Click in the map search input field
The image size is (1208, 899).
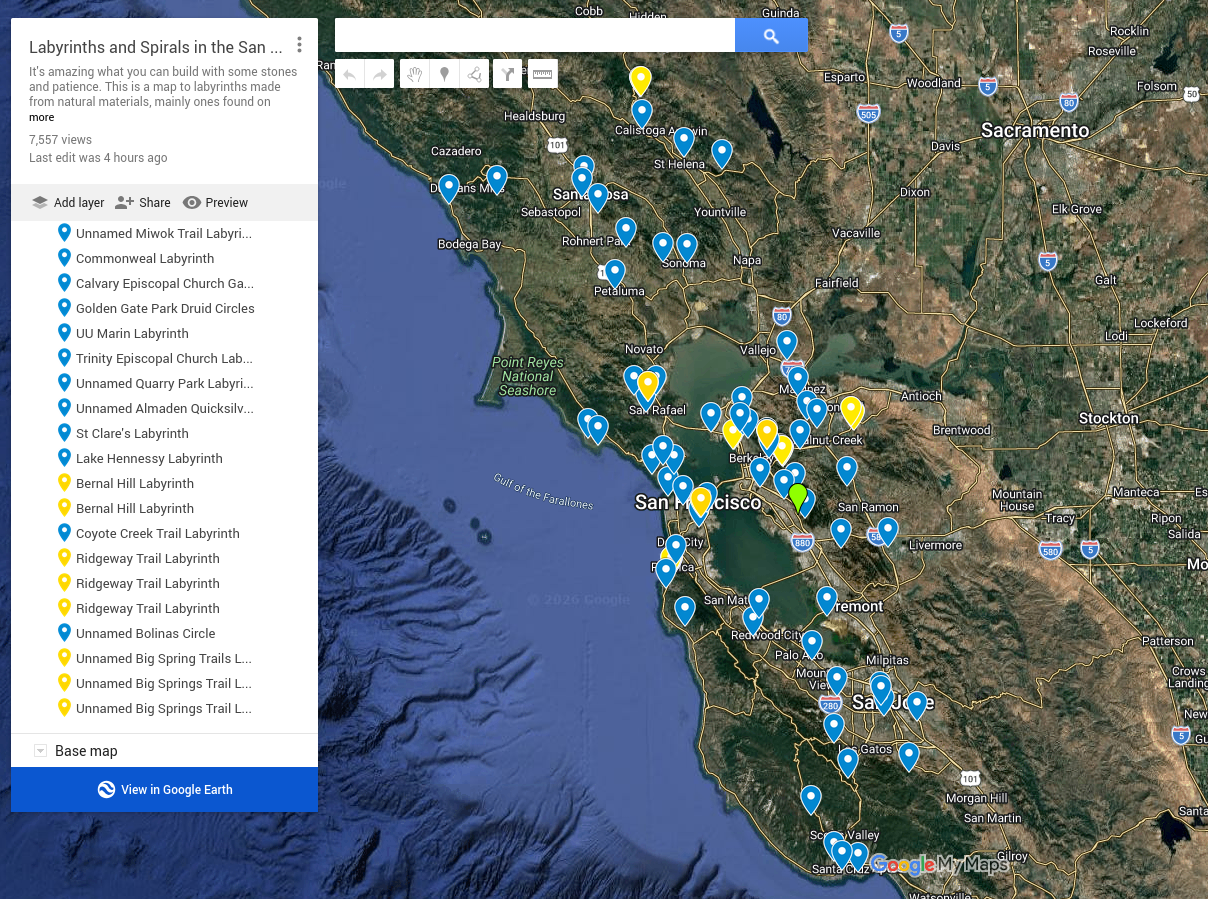535,35
